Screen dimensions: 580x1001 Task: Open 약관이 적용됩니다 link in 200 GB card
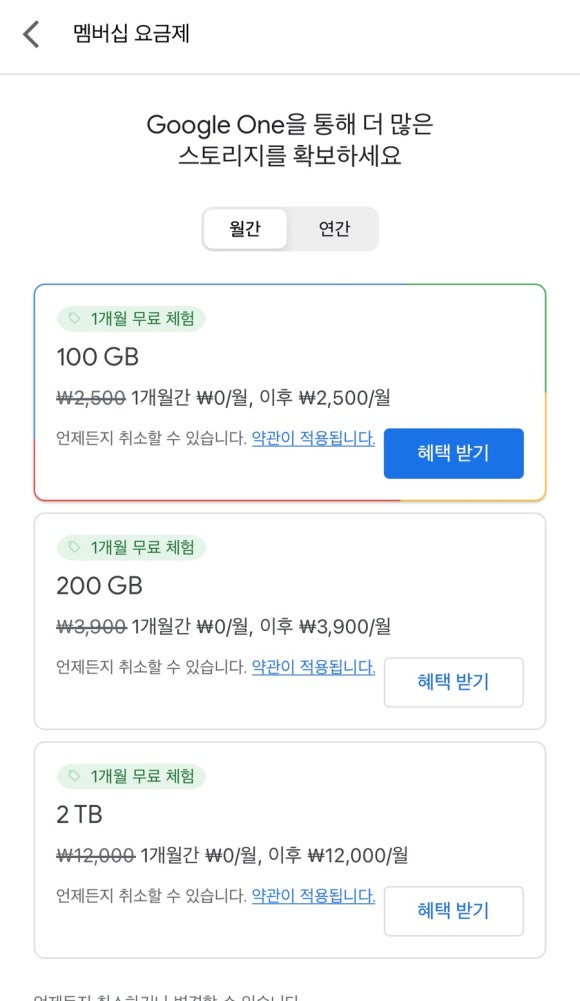tap(313, 667)
